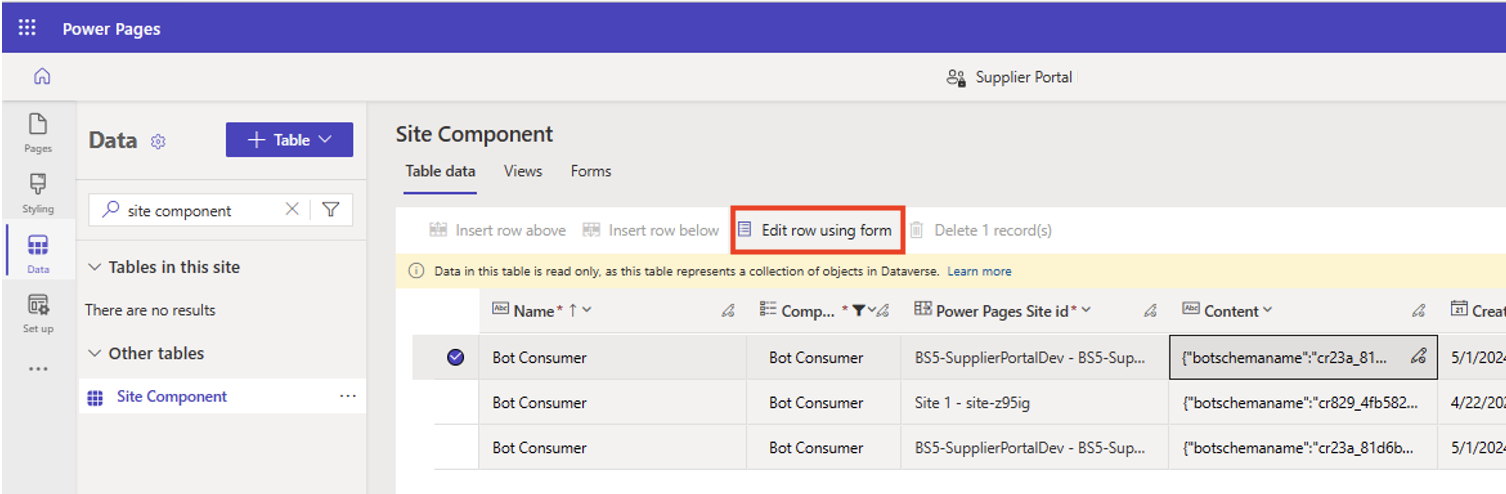
Task: Open the app launcher waffle icon
Action: coord(27,28)
